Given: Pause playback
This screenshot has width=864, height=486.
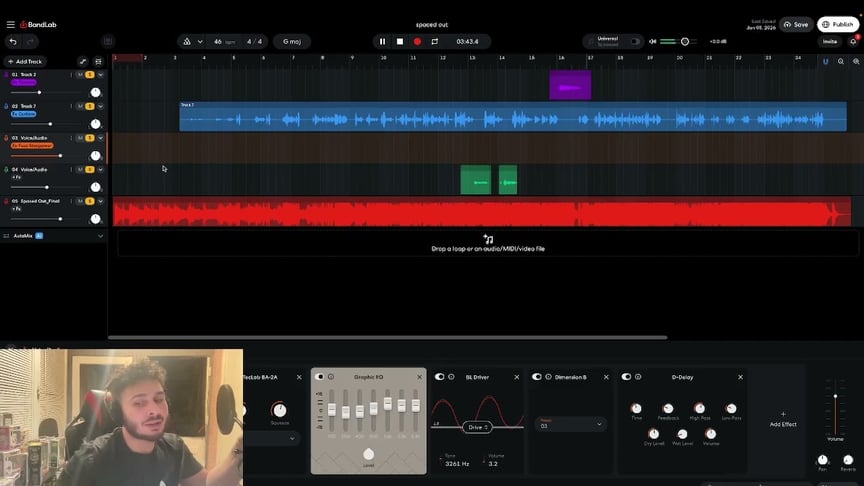Looking at the screenshot, I should click(382, 41).
